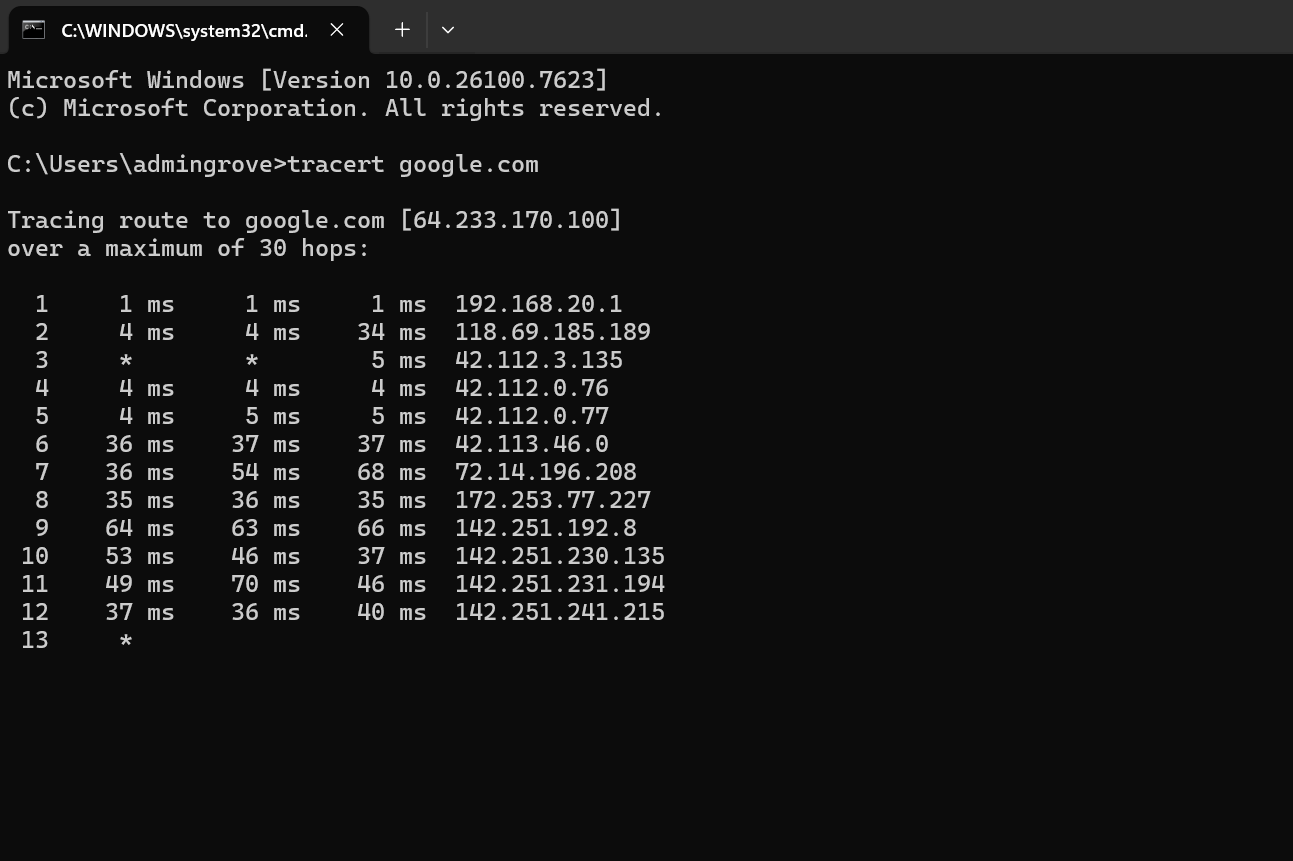Click the cmd icon in the tab
Image resolution: width=1293 pixels, height=861 pixels.
coord(33,30)
